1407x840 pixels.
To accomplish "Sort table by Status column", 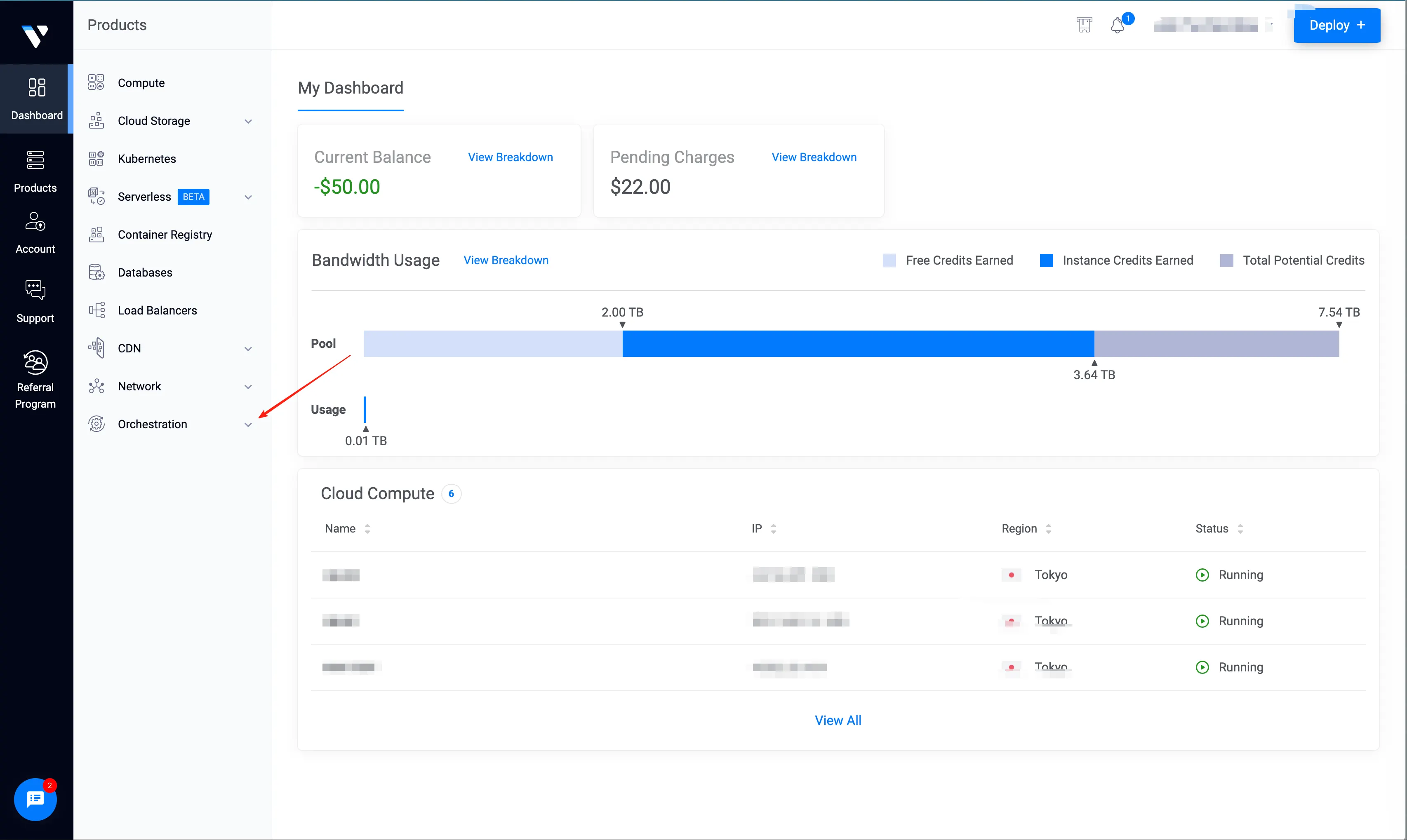I will pyautogui.click(x=1240, y=529).
